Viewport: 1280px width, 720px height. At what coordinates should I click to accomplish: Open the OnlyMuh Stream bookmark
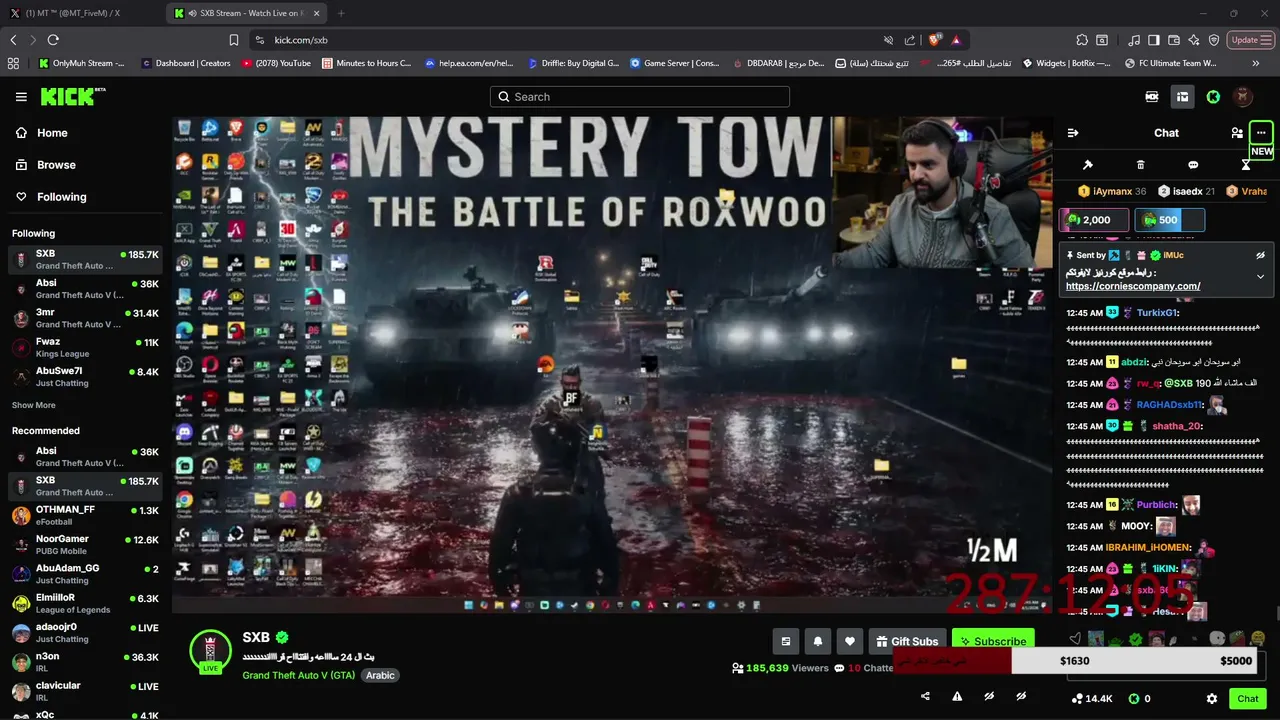pos(81,63)
